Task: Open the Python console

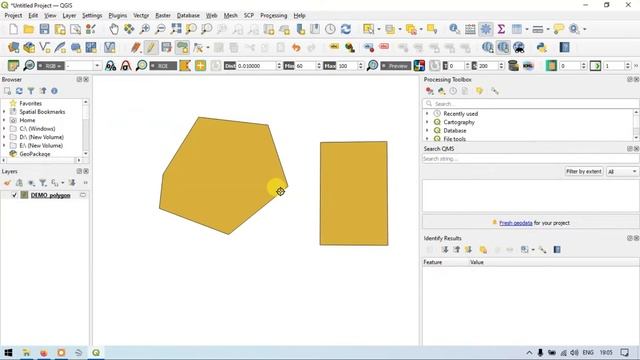Action: (542, 47)
